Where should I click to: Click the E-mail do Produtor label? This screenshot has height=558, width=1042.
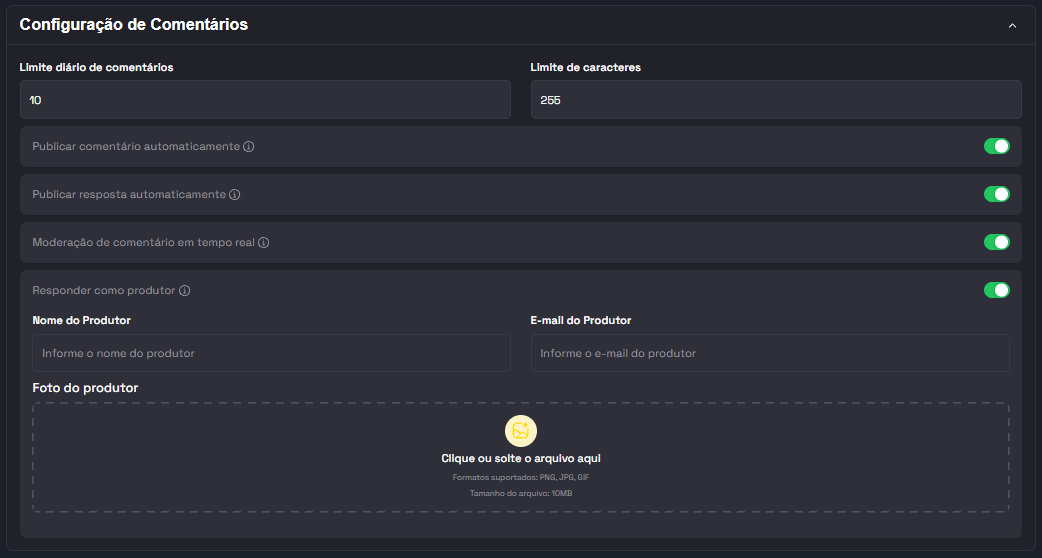pyautogui.click(x=580, y=321)
